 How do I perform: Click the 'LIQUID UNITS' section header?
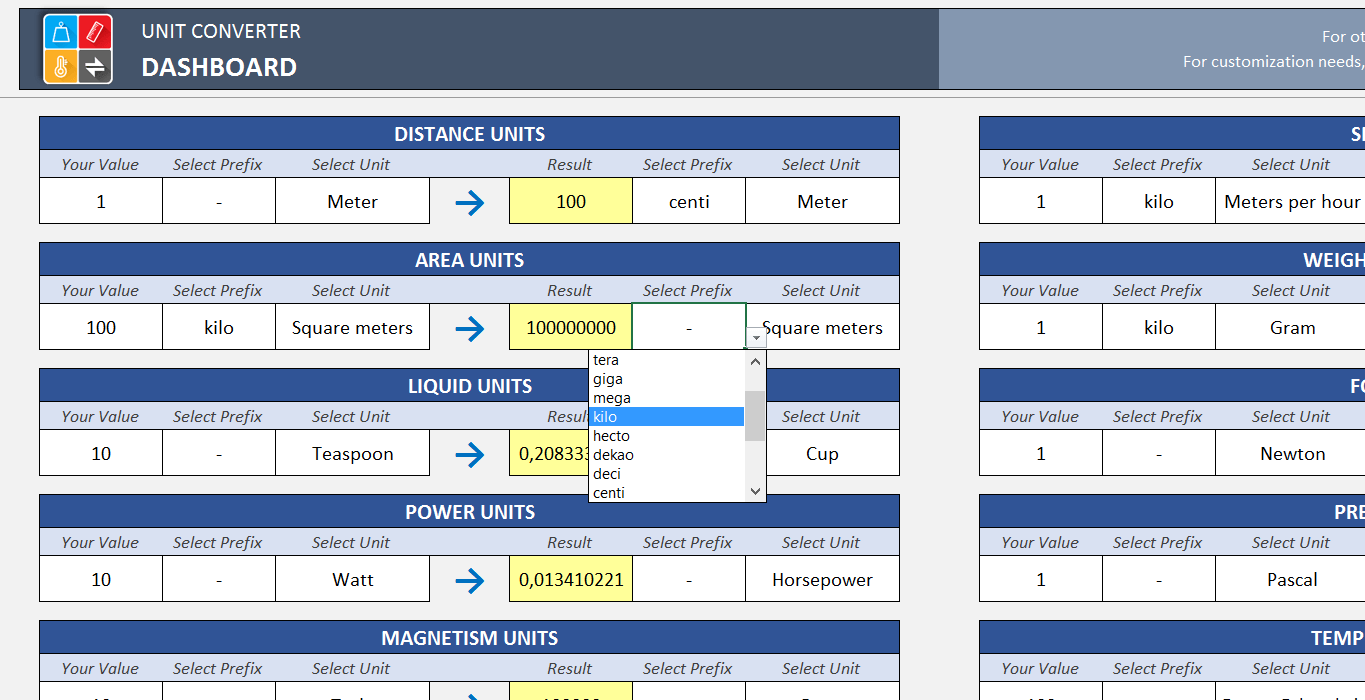click(x=469, y=386)
